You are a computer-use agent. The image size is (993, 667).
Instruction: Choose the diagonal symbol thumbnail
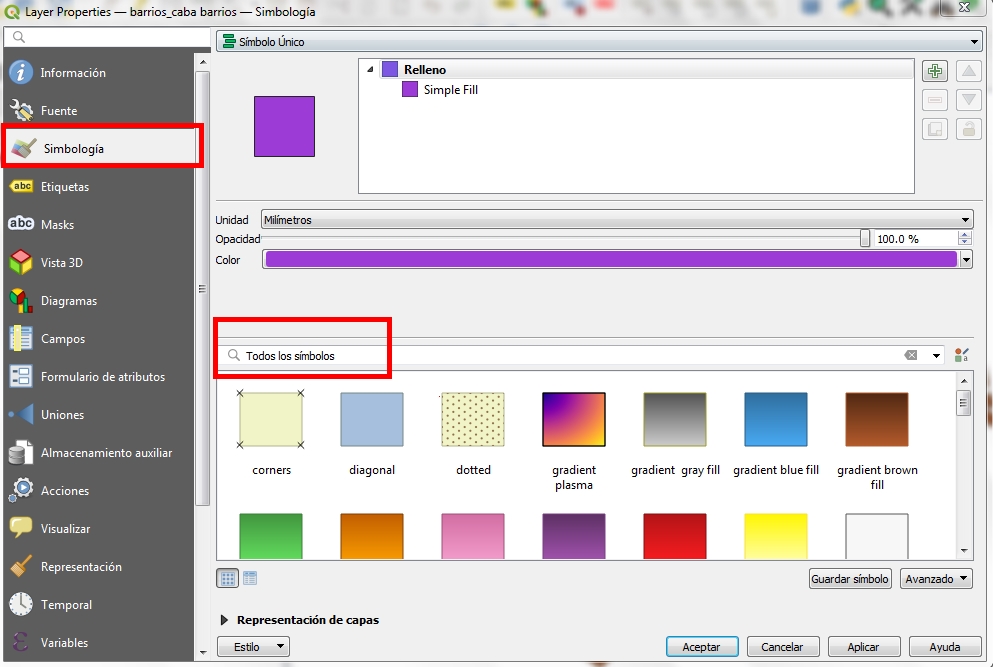[372, 419]
